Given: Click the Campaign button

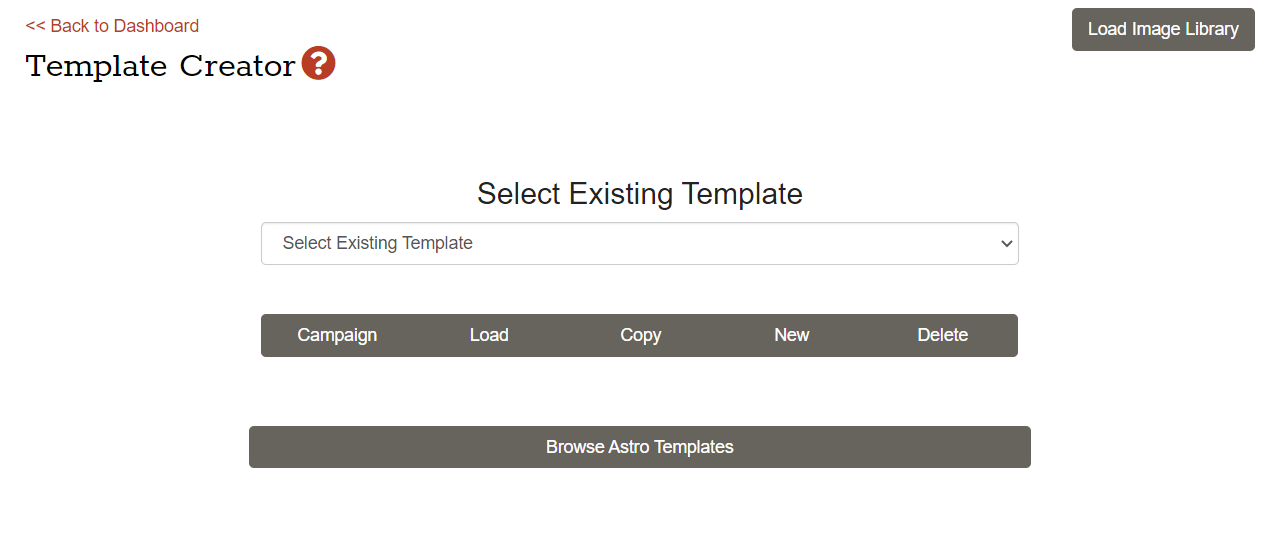Looking at the screenshot, I should click(x=337, y=335).
